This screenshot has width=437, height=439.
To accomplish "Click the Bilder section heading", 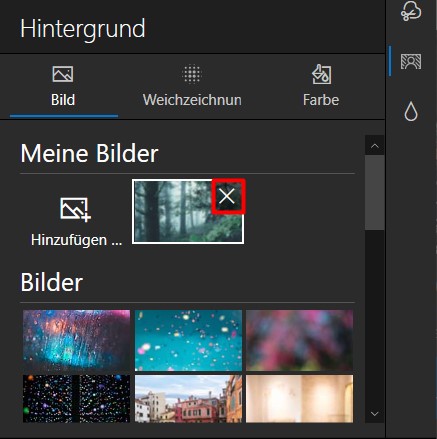I will tap(52, 282).
